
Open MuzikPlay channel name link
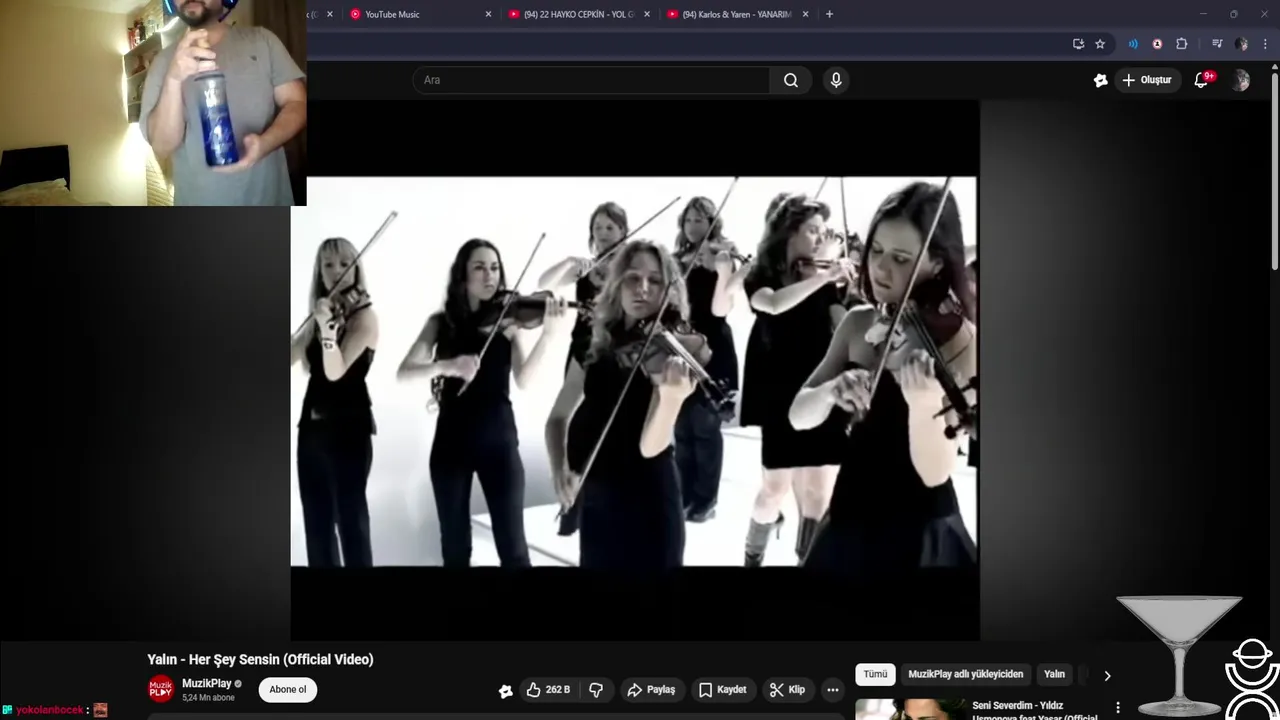click(206, 683)
